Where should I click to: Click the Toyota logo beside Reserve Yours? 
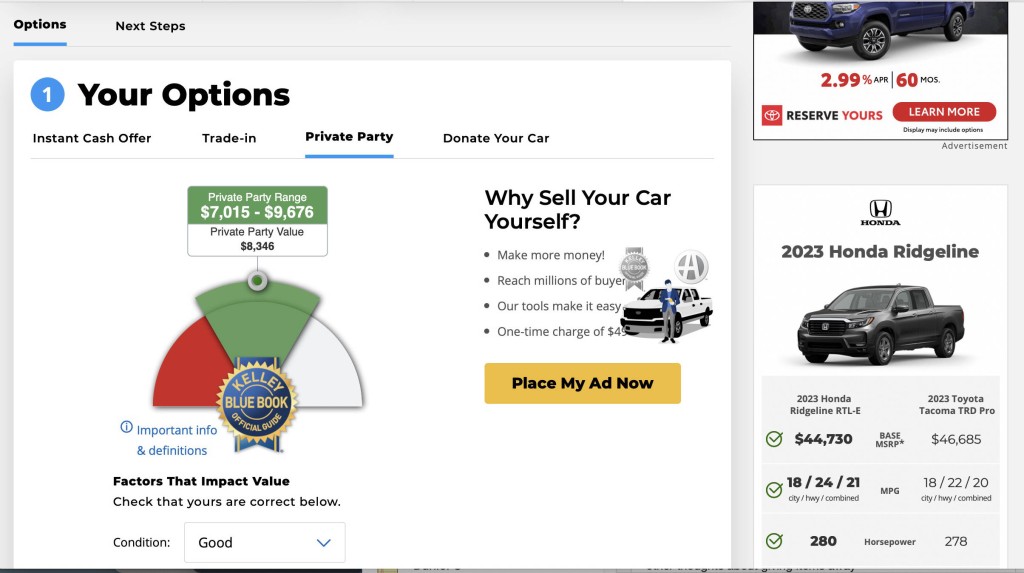[771, 115]
